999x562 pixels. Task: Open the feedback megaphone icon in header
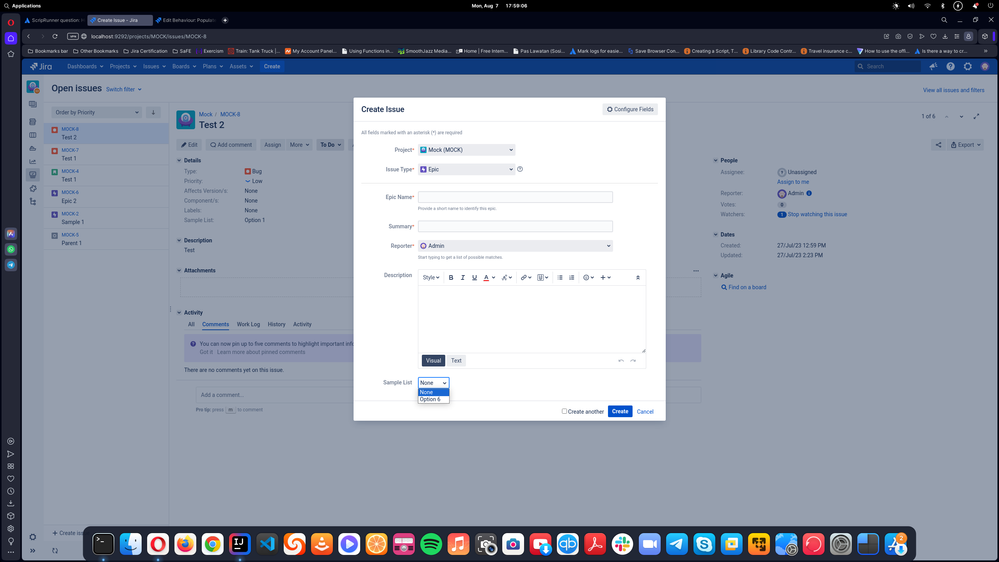933,66
